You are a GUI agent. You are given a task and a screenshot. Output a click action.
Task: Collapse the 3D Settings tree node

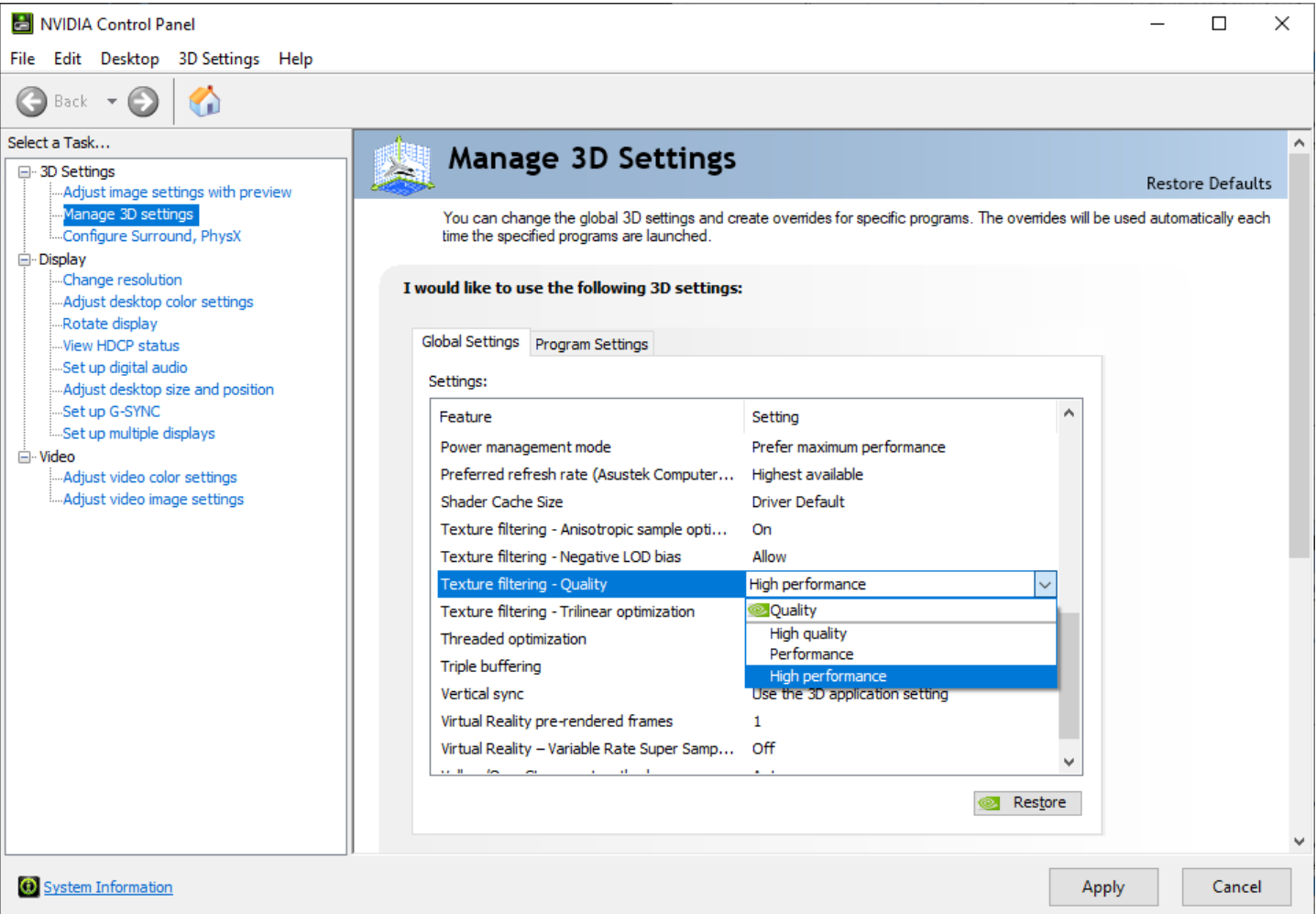click(25, 171)
